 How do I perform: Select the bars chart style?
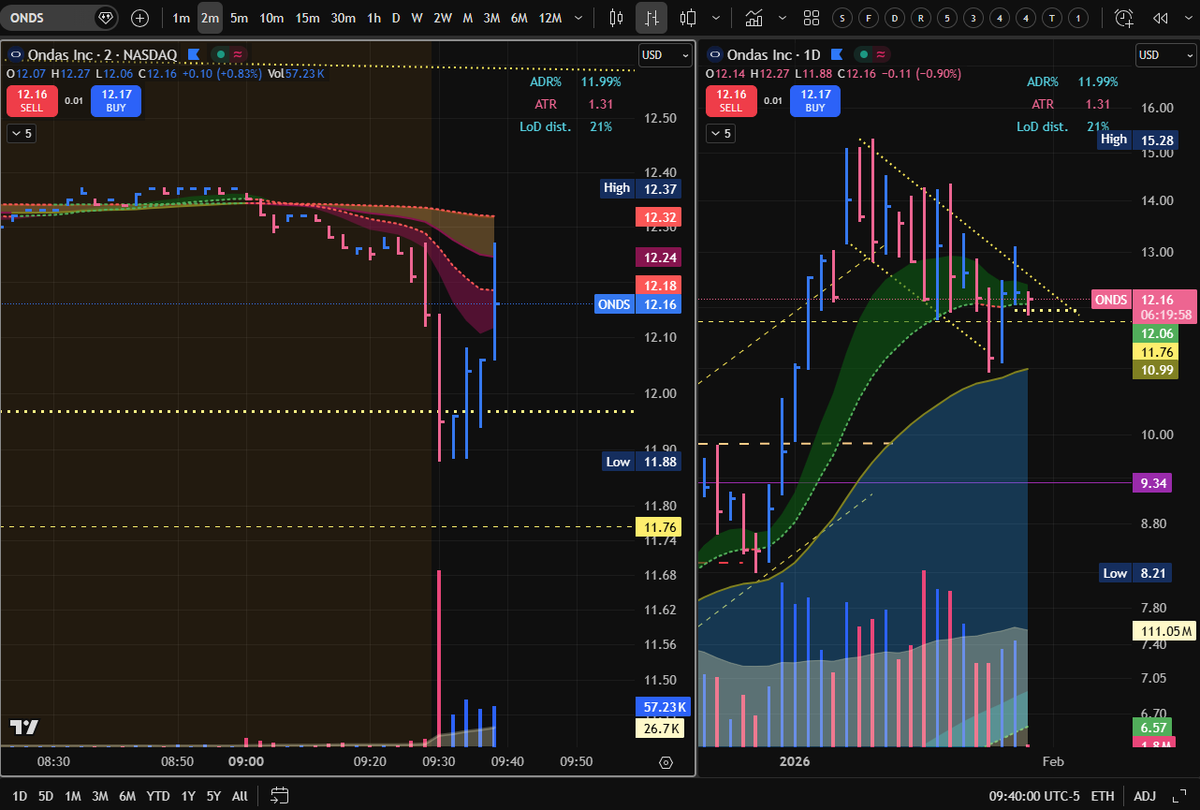tap(652, 18)
